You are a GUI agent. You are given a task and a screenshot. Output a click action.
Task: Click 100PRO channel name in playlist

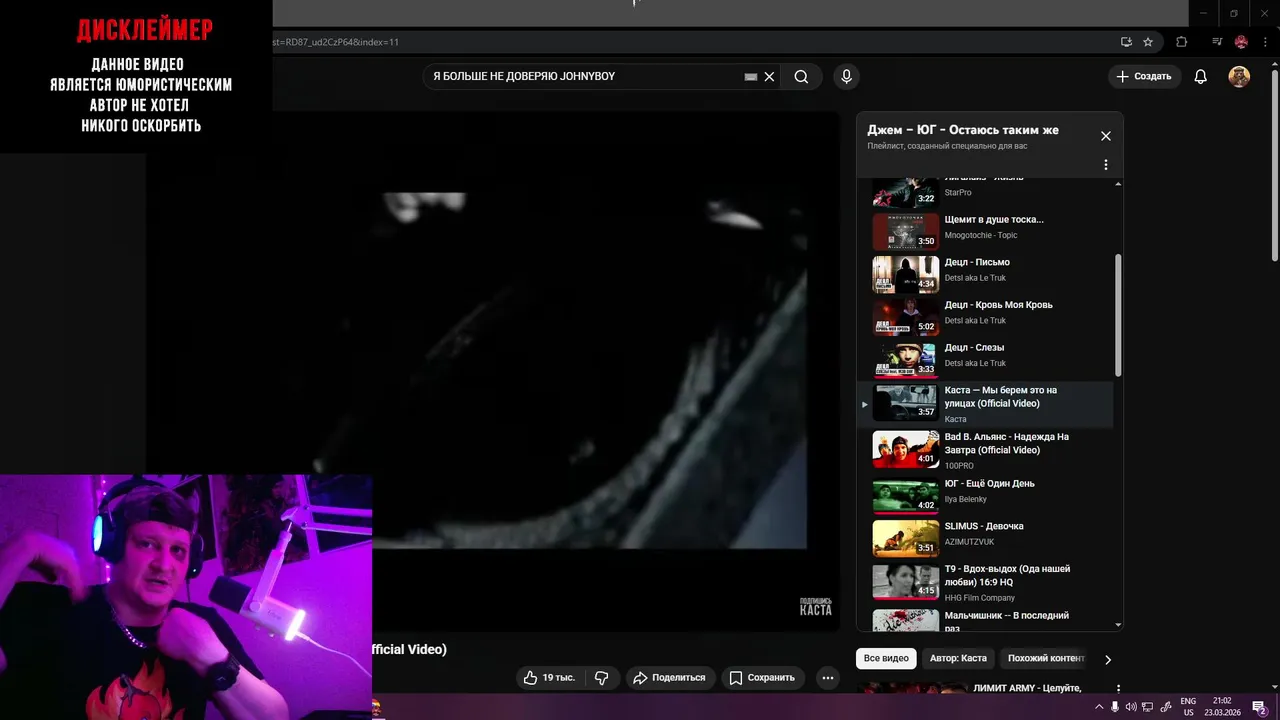959,466
